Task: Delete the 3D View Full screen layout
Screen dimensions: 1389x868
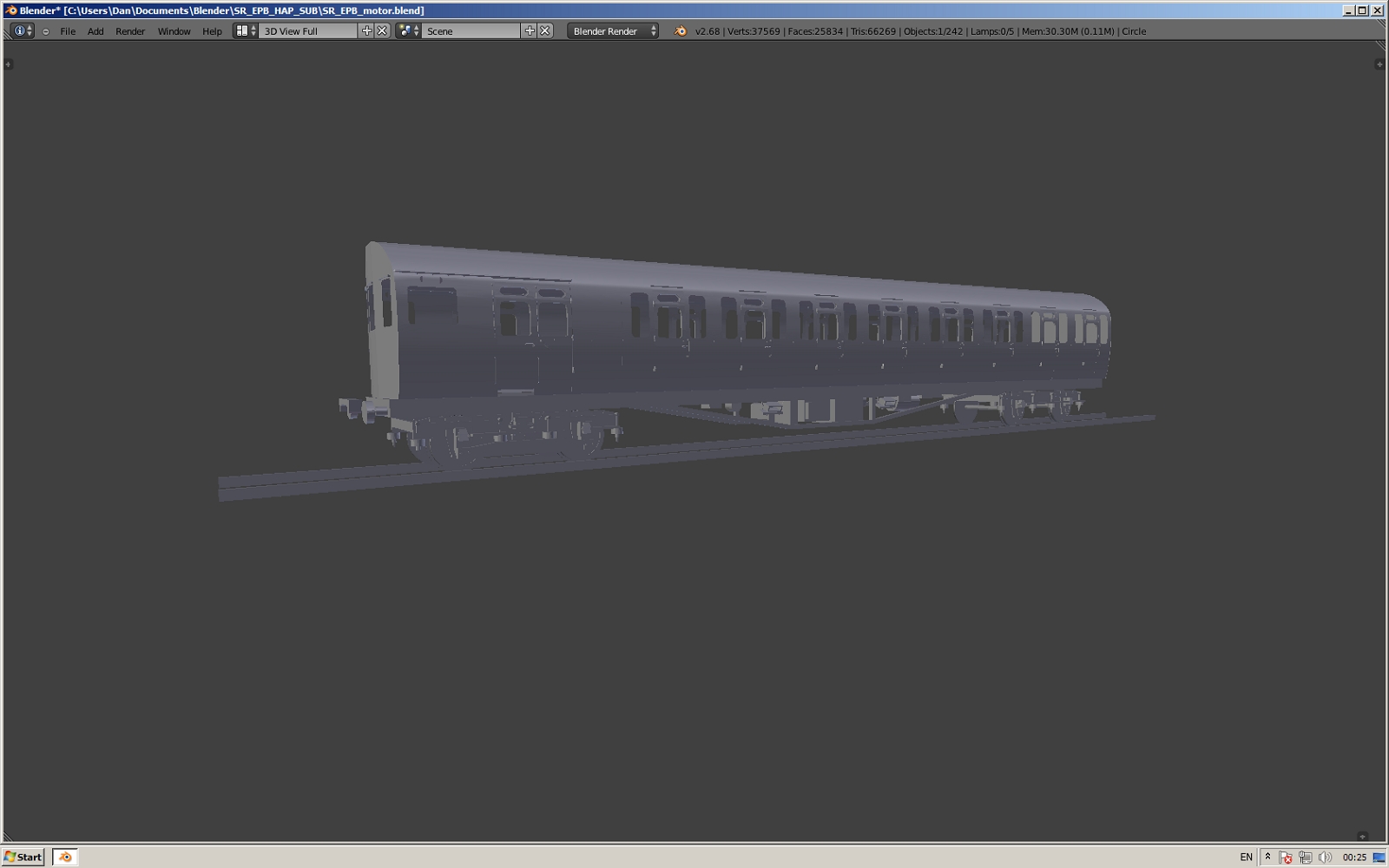Action: click(382, 31)
